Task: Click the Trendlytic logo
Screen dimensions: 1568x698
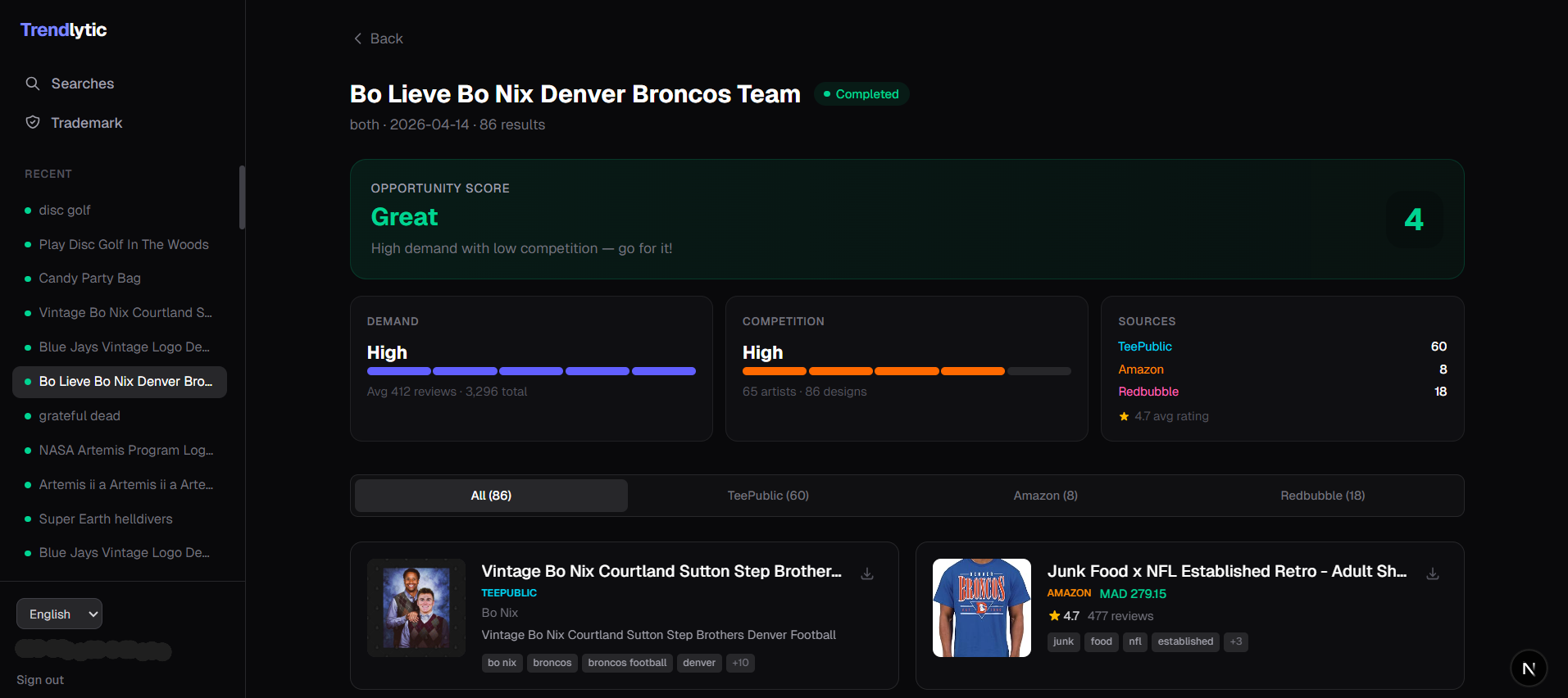Action: [64, 30]
